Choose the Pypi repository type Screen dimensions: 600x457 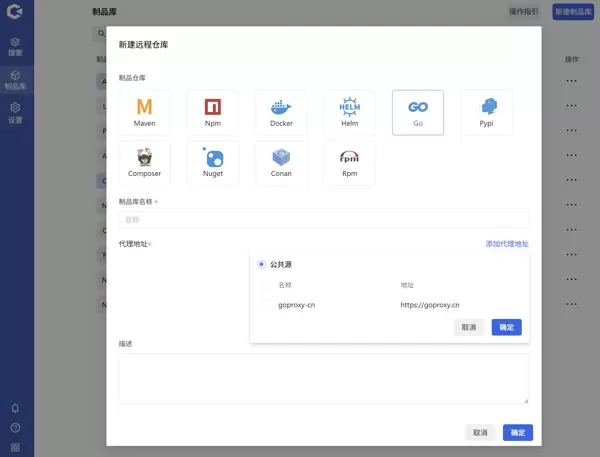point(486,111)
